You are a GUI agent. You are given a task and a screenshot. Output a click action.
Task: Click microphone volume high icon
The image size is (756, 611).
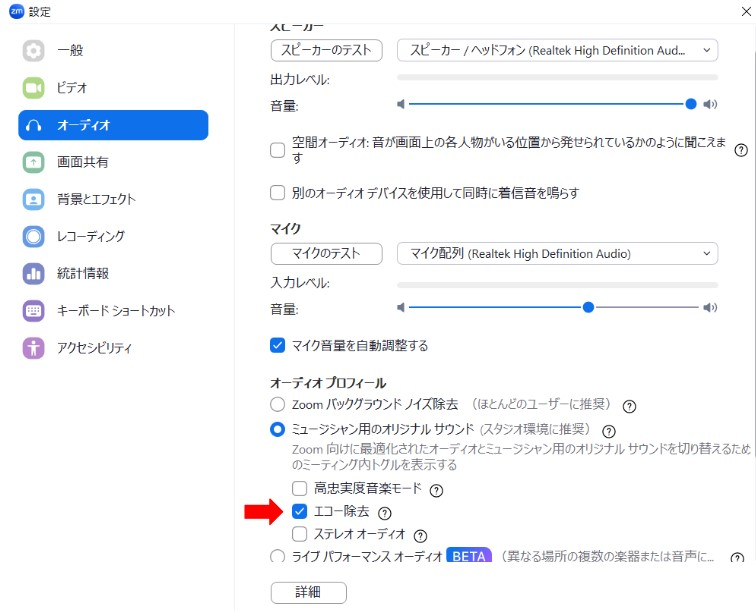(x=710, y=308)
